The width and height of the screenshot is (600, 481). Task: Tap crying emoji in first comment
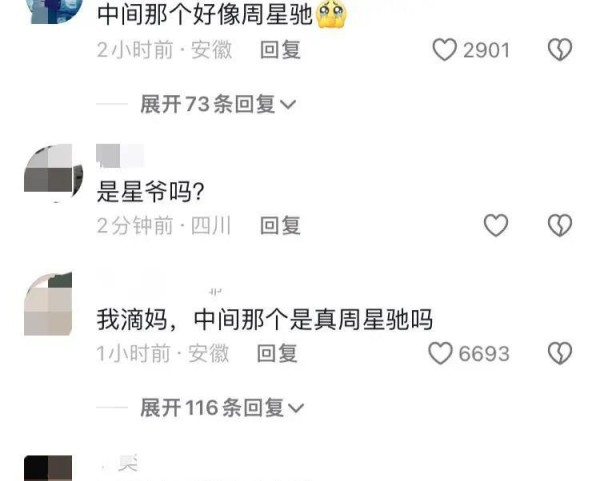[x=331, y=14]
